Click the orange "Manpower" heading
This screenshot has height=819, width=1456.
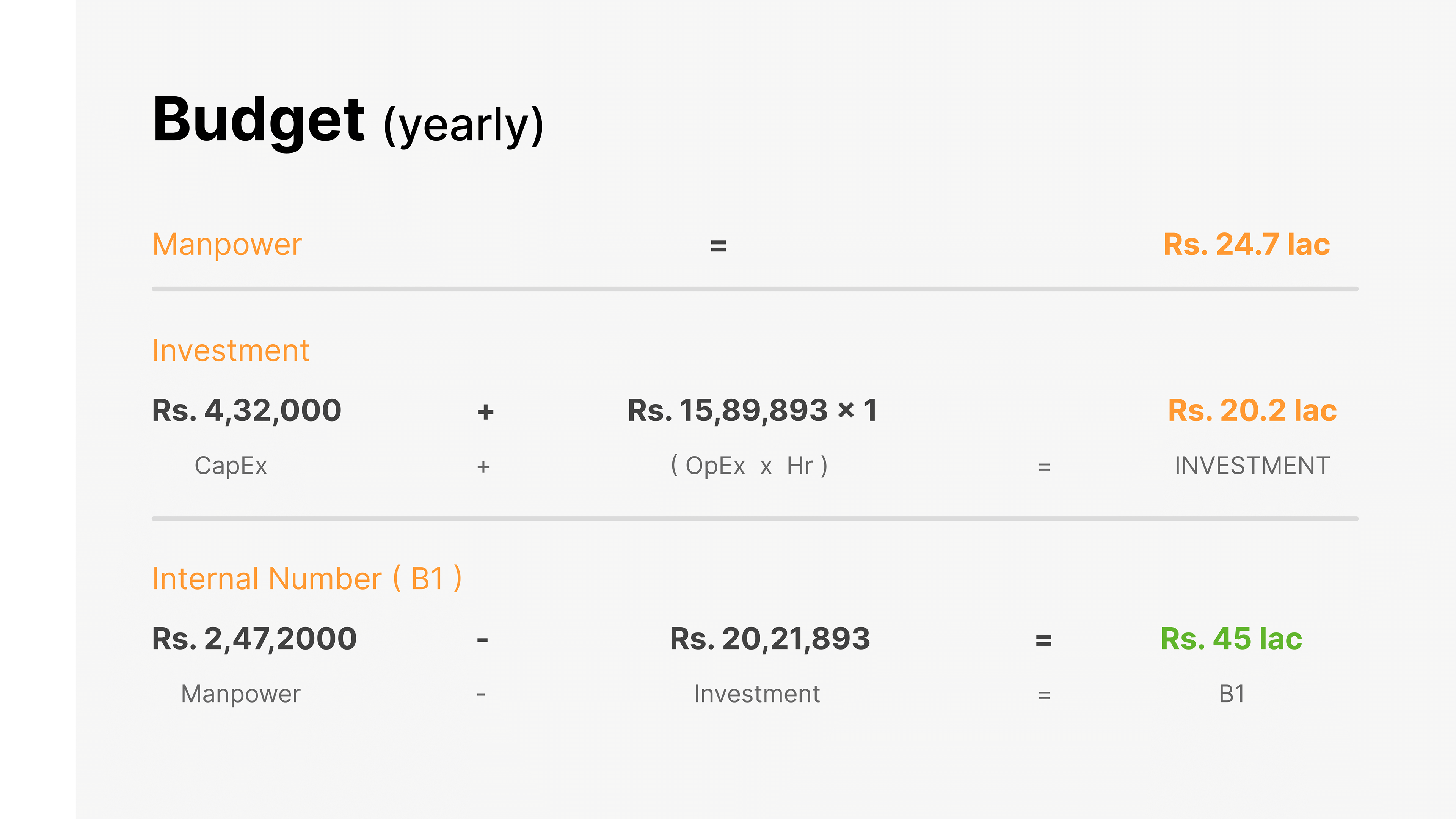[x=227, y=245]
